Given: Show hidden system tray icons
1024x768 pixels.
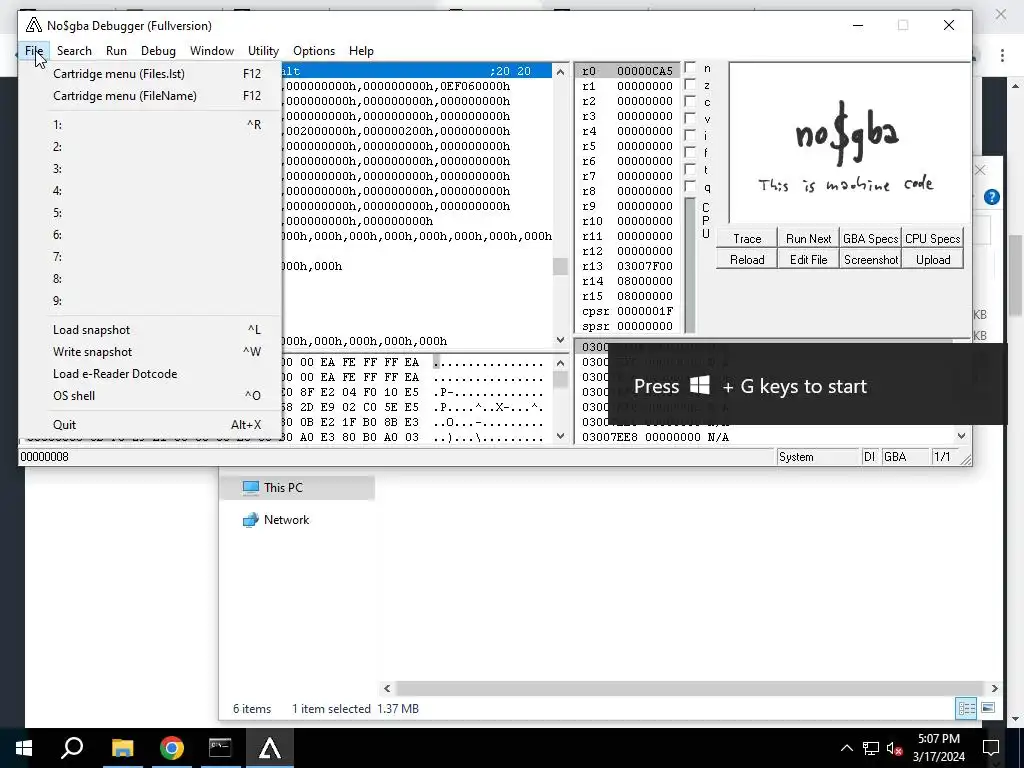Looking at the screenshot, I should tap(846, 748).
